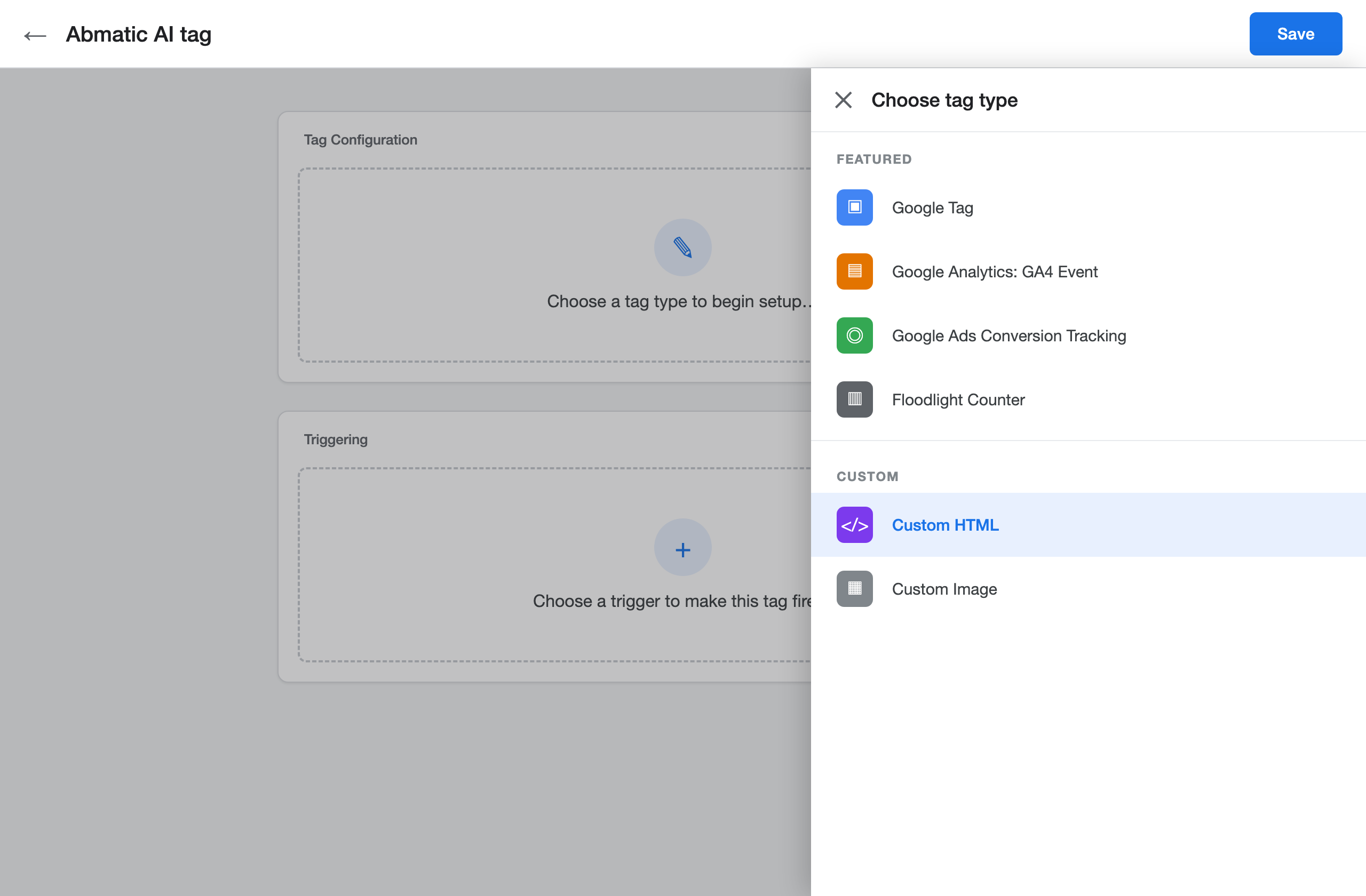Pick Google Ads Conversion Tracking
The height and width of the screenshot is (896, 1366).
1088,335
